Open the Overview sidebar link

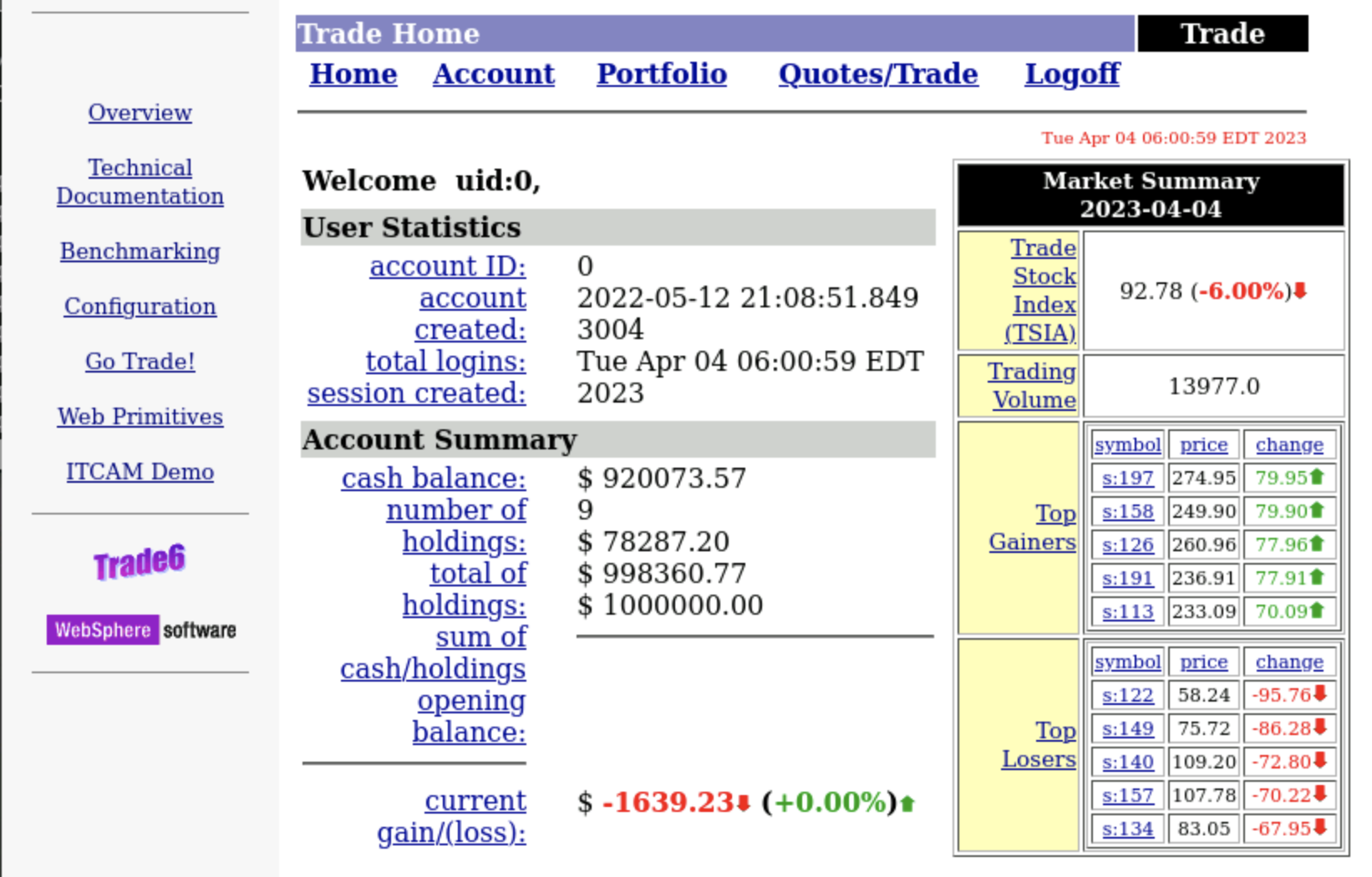coord(140,113)
